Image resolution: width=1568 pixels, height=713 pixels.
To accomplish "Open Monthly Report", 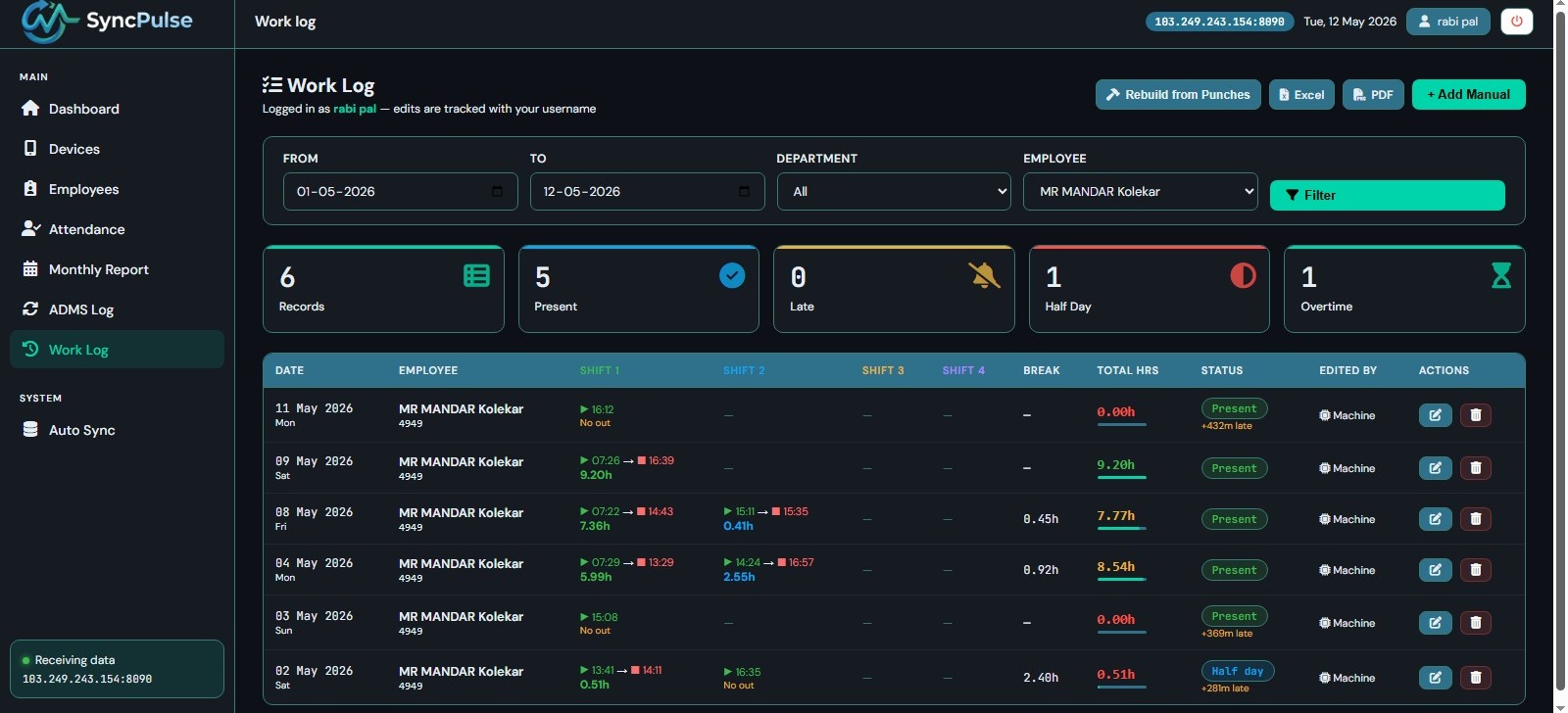I will point(117,269).
